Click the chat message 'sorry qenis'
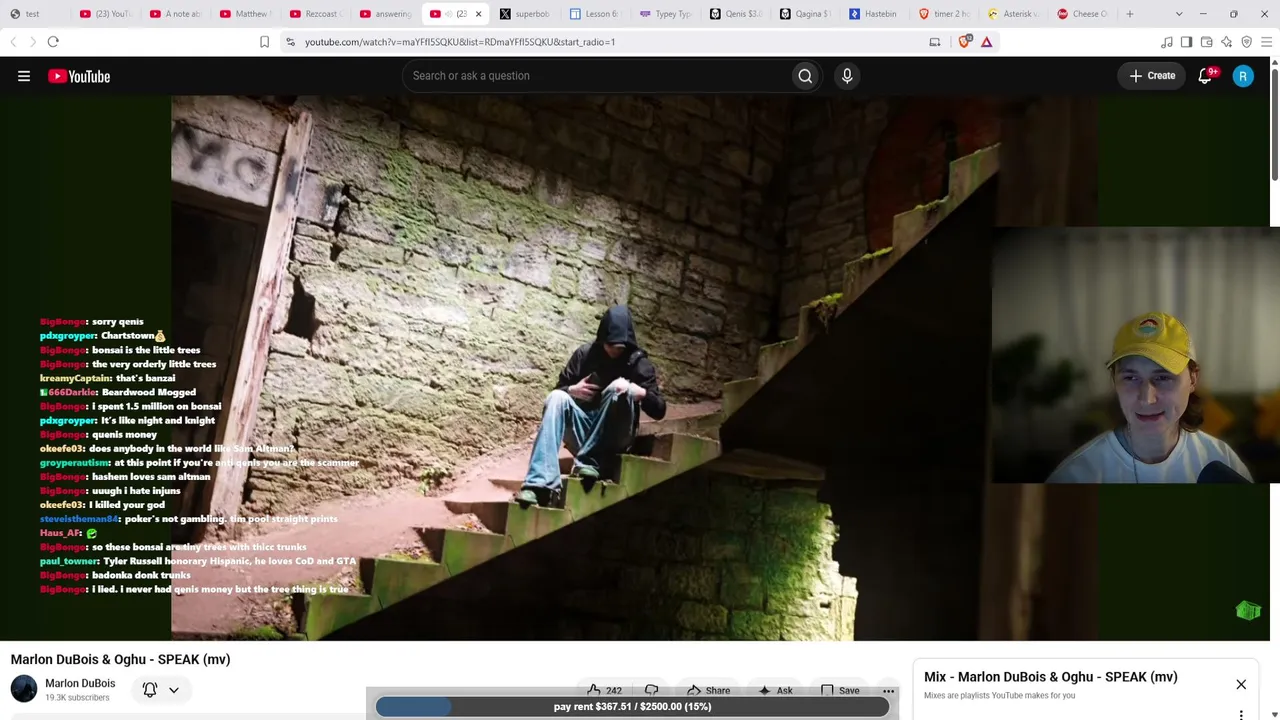 [x=118, y=322]
